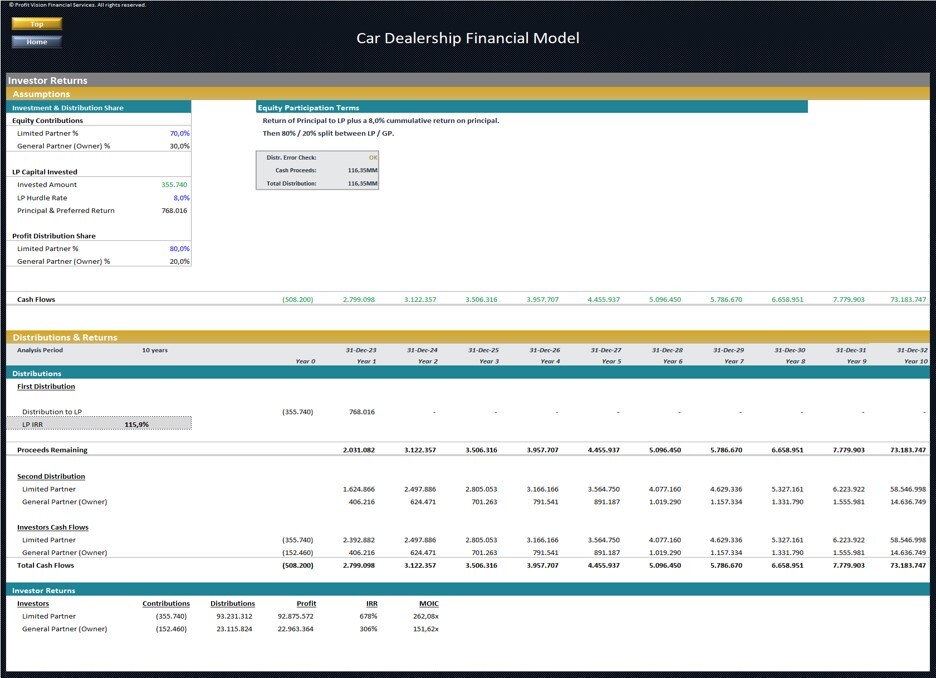
Task: Click Total Cash Flows Year 5 value 4.455.937
Action: click(x=604, y=565)
